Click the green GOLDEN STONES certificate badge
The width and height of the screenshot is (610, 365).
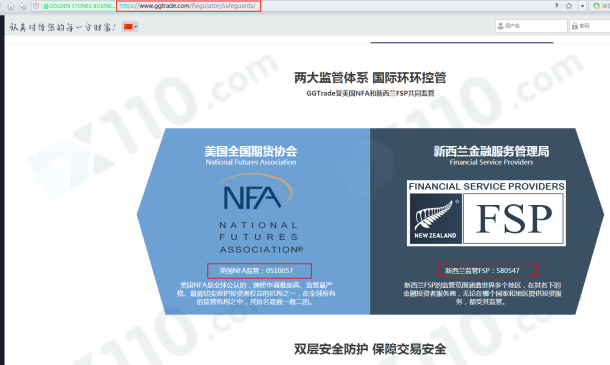pos(79,6)
